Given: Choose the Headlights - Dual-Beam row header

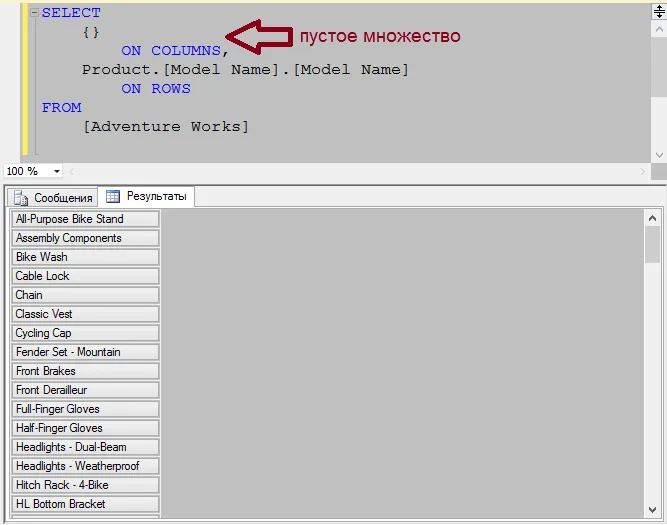Looking at the screenshot, I should (85, 447).
